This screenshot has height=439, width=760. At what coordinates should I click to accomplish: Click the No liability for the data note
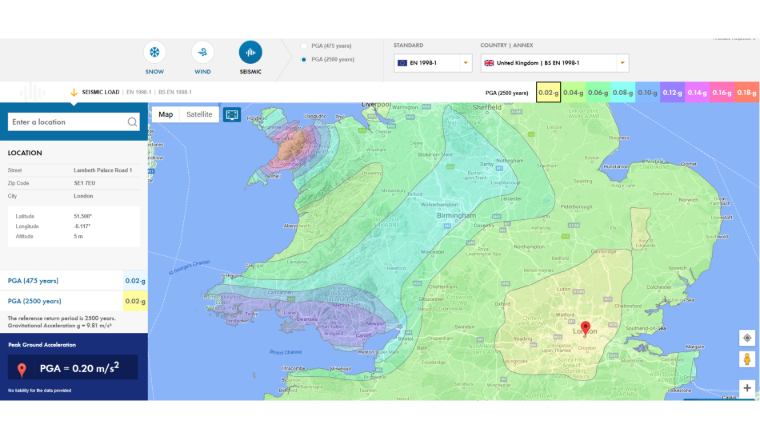(x=40, y=391)
